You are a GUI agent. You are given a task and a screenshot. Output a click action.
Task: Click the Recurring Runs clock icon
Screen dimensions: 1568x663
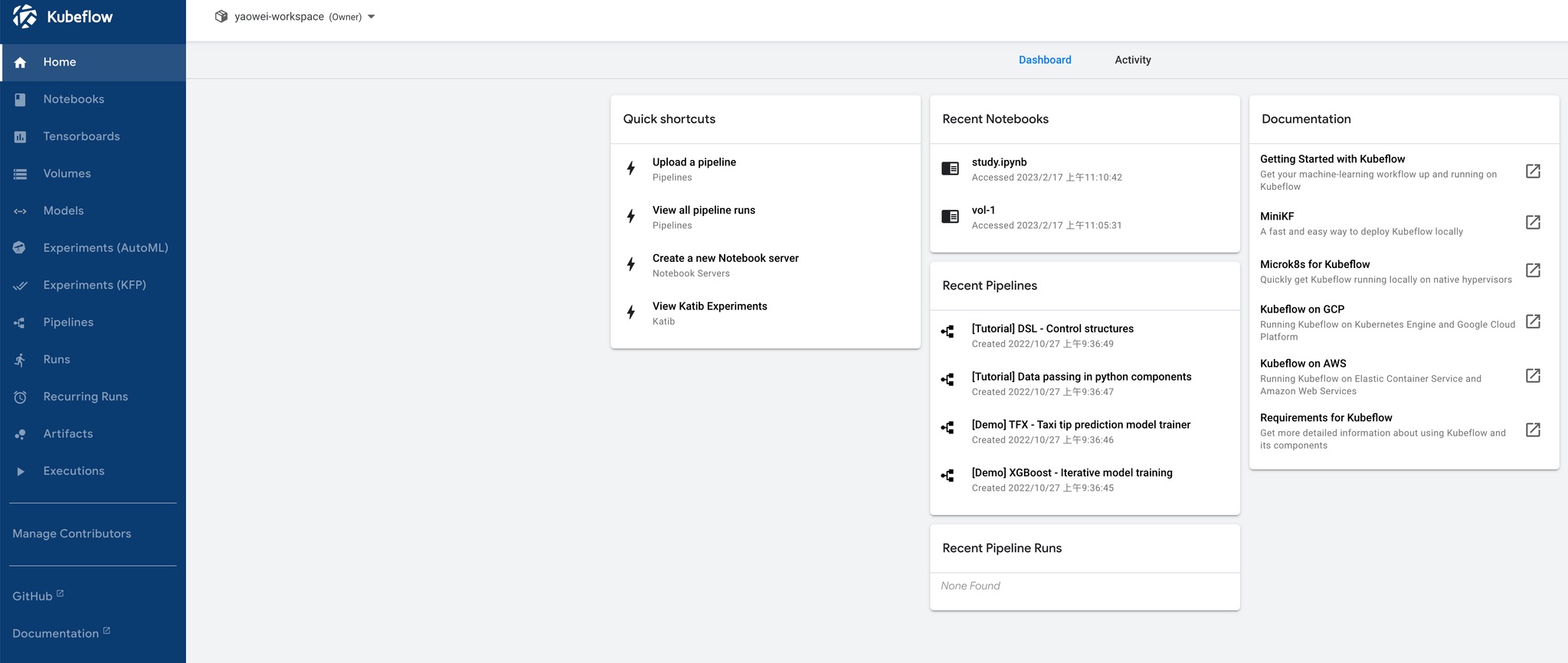point(20,397)
